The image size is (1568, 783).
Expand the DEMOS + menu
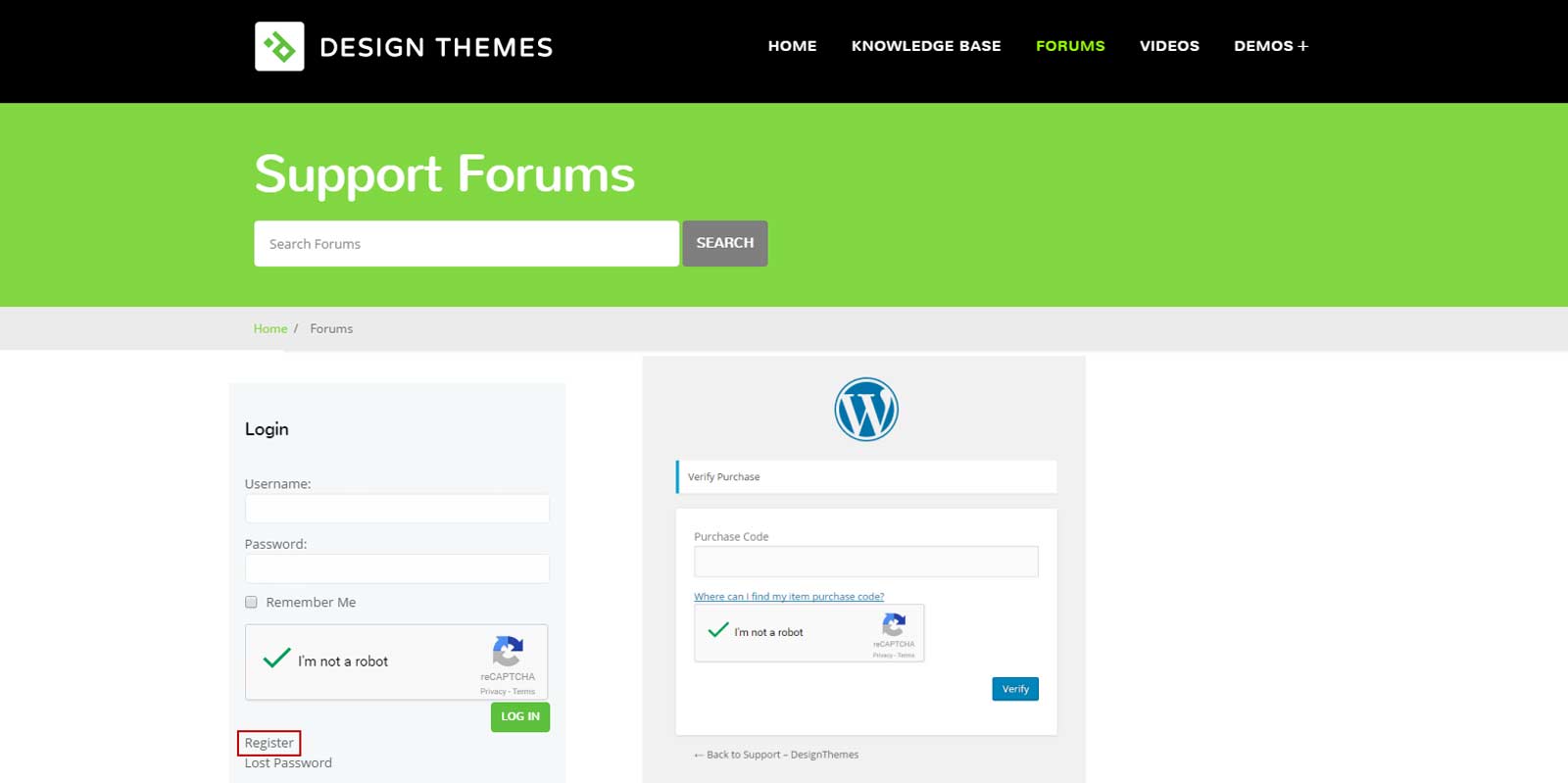(x=1271, y=46)
